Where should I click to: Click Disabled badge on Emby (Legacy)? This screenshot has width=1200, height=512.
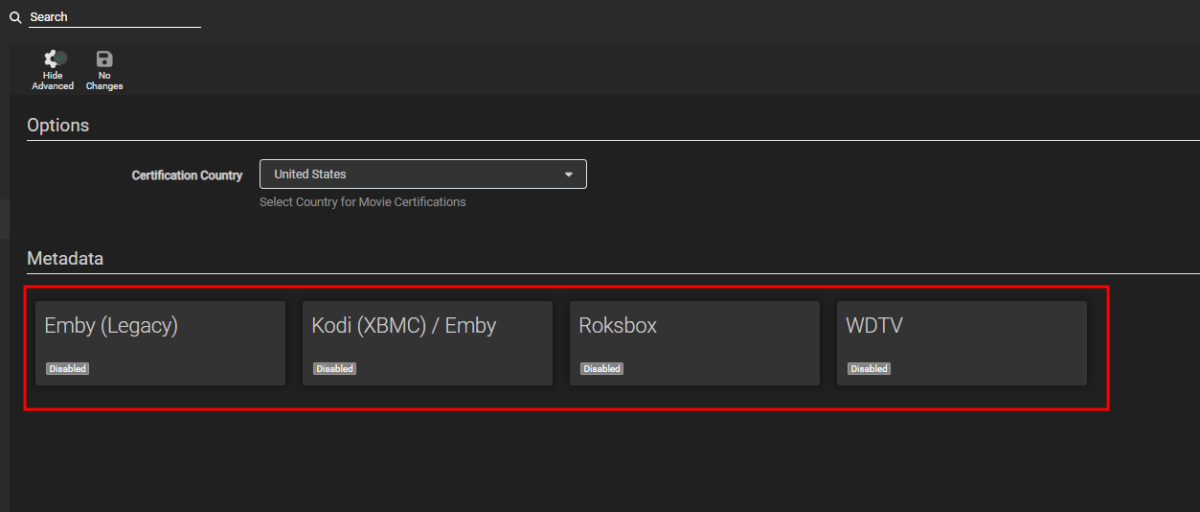[67, 368]
